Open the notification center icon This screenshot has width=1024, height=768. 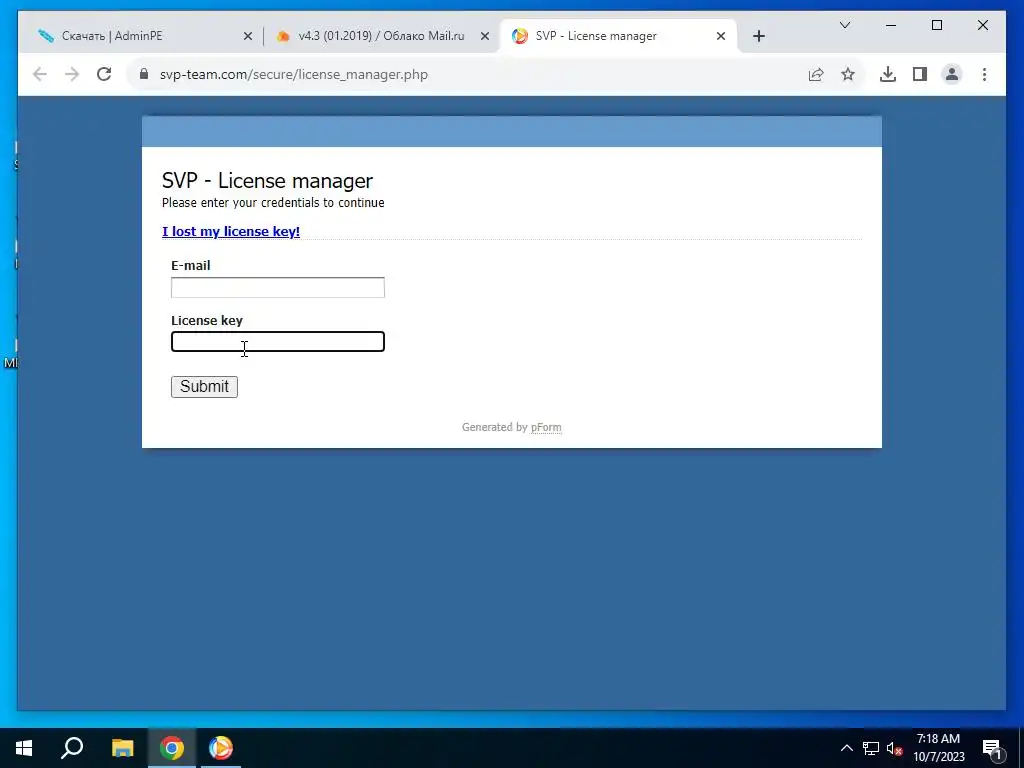991,748
